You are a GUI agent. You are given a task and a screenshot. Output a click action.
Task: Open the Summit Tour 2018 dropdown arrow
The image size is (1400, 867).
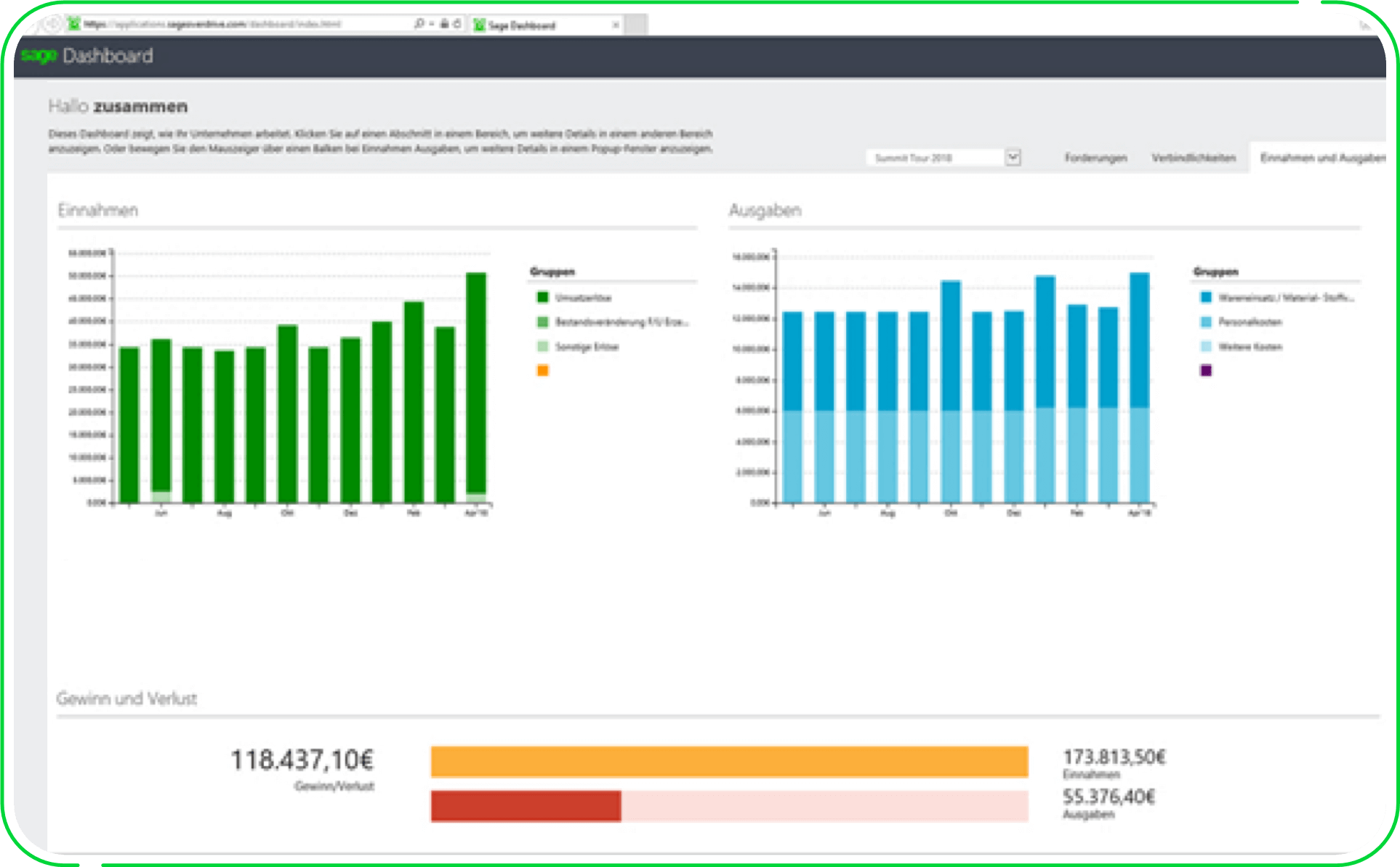click(x=1013, y=158)
